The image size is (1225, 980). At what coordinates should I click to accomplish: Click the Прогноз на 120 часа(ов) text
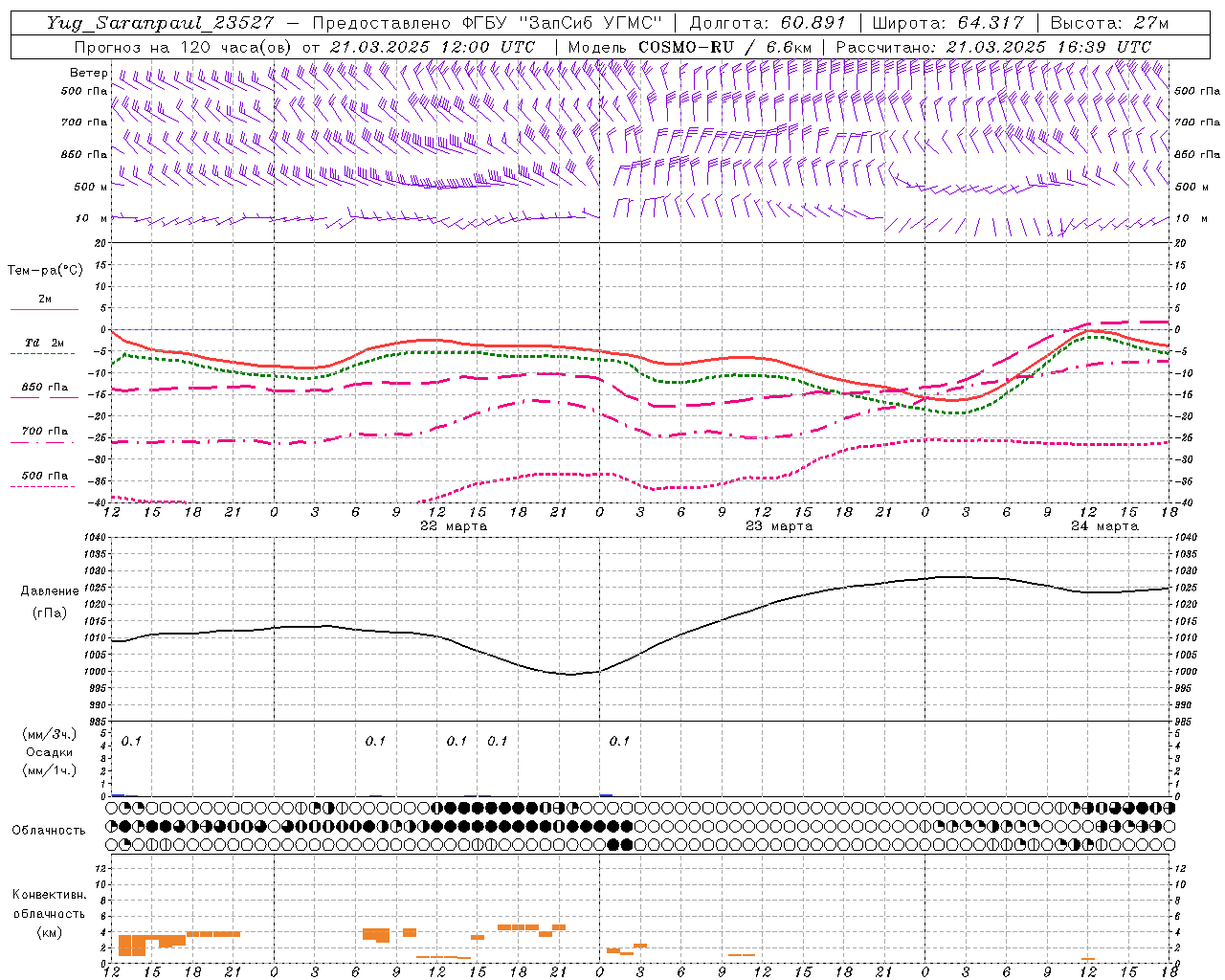[x=184, y=47]
